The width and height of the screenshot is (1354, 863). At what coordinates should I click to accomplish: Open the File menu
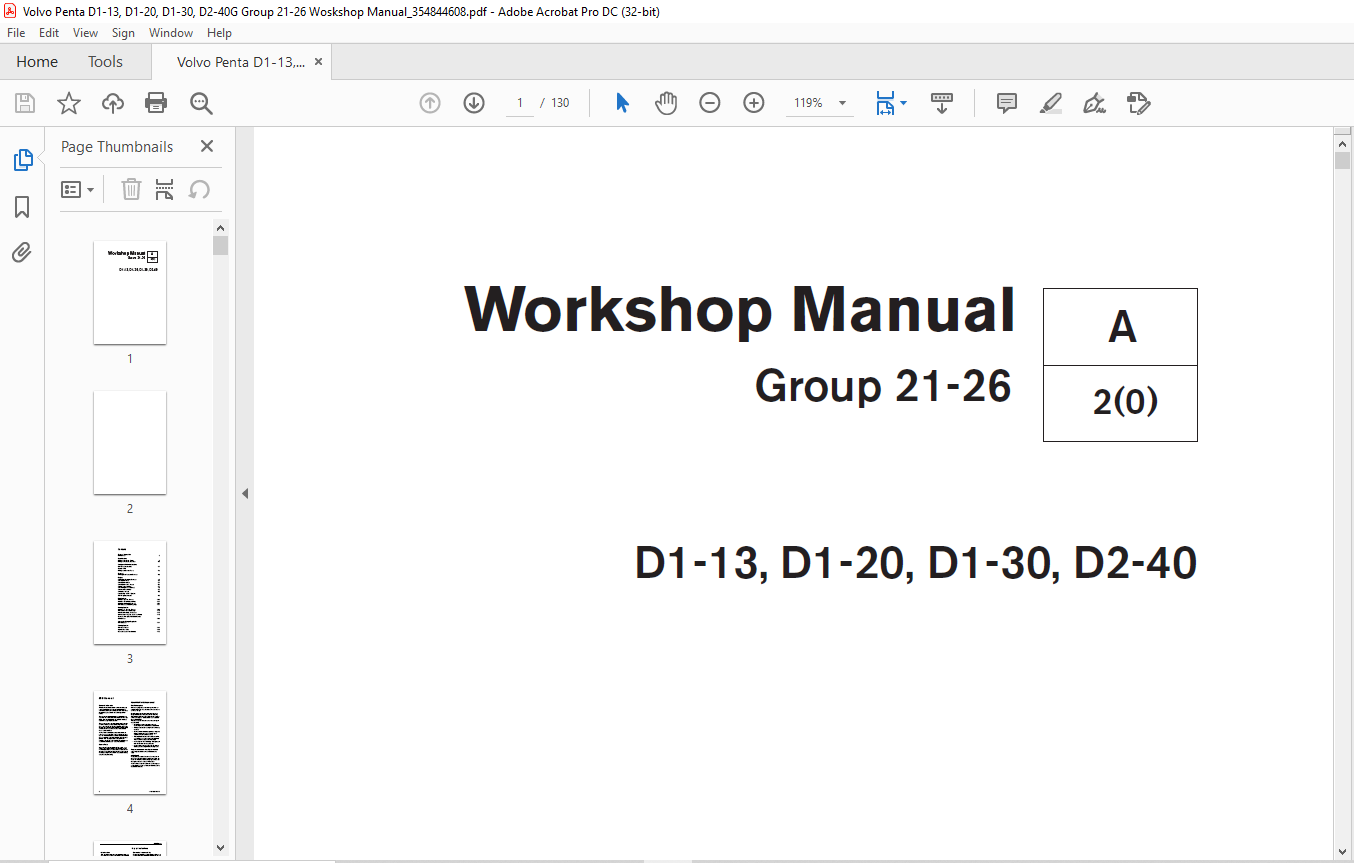pyautogui.click(x=16, y=33)
